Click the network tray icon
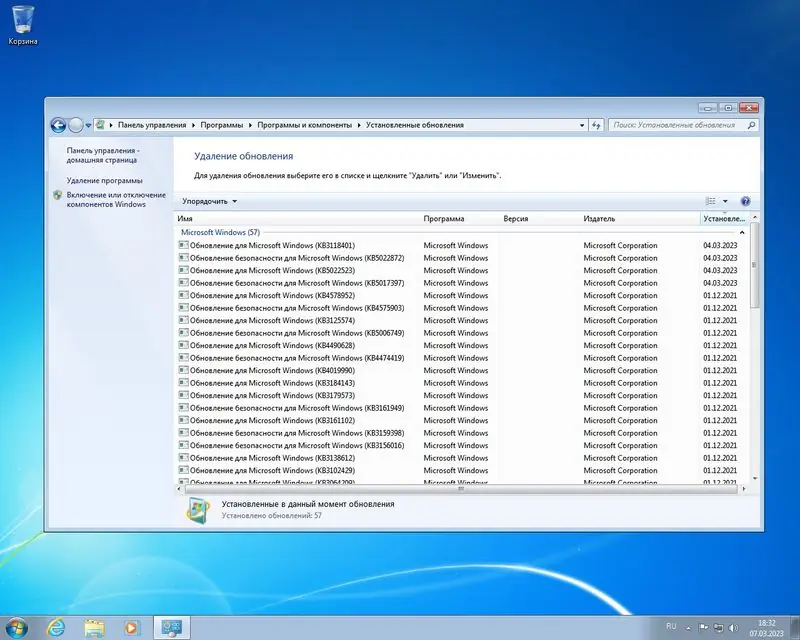800x640 pixels. click(x=718, y=627)
